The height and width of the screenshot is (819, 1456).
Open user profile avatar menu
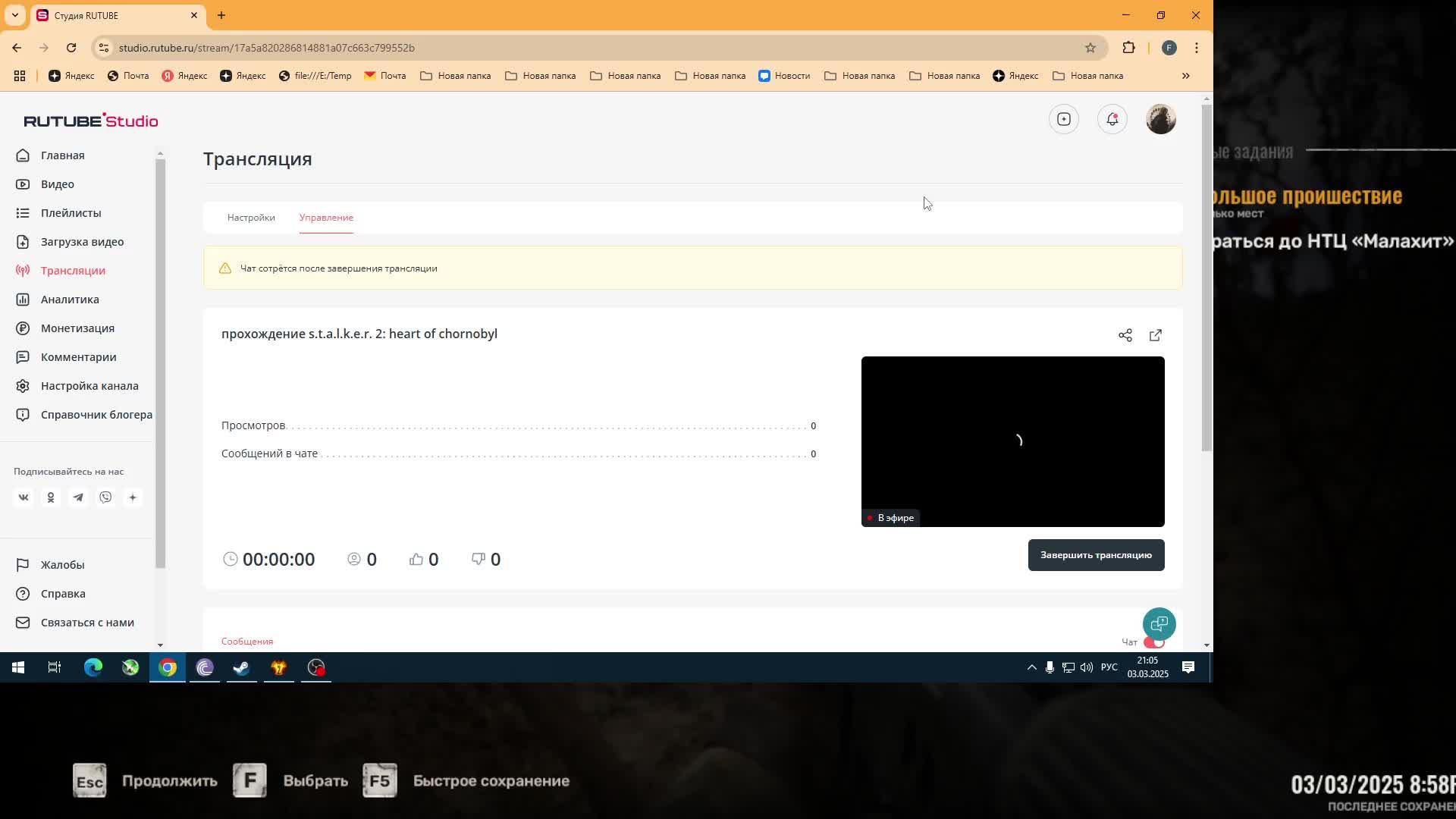click(1160, 119)
